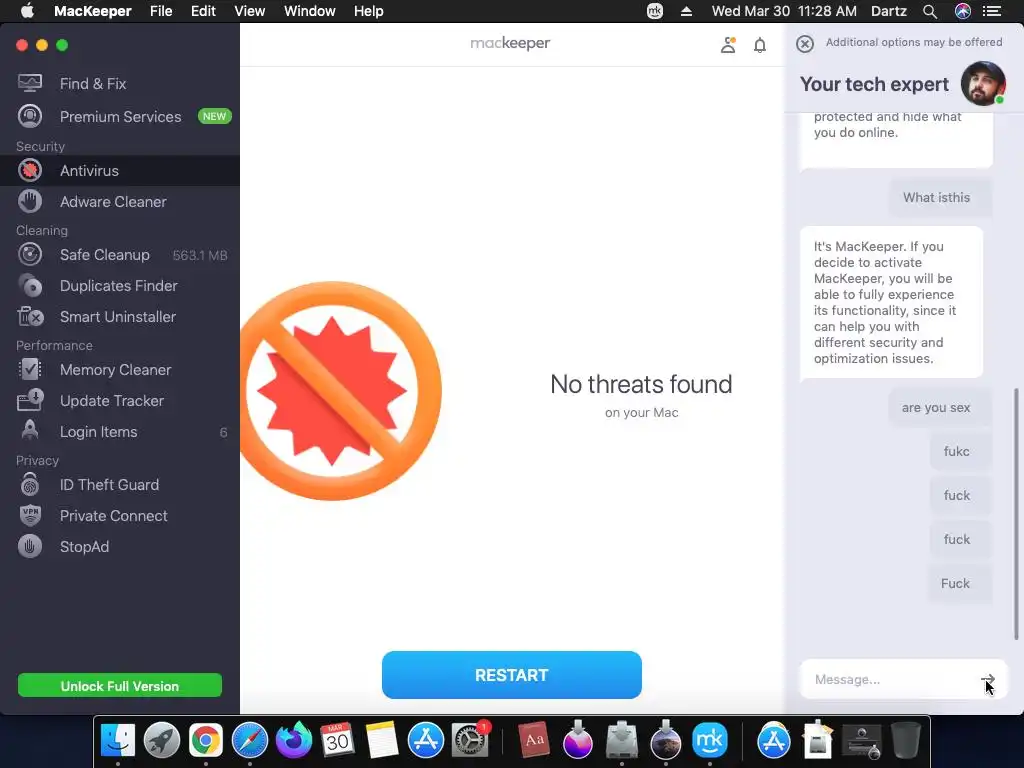1024x768 pixels.
Task: Open the Update Tracker icon
Action: pyautogui.click(x=30, y=400)
